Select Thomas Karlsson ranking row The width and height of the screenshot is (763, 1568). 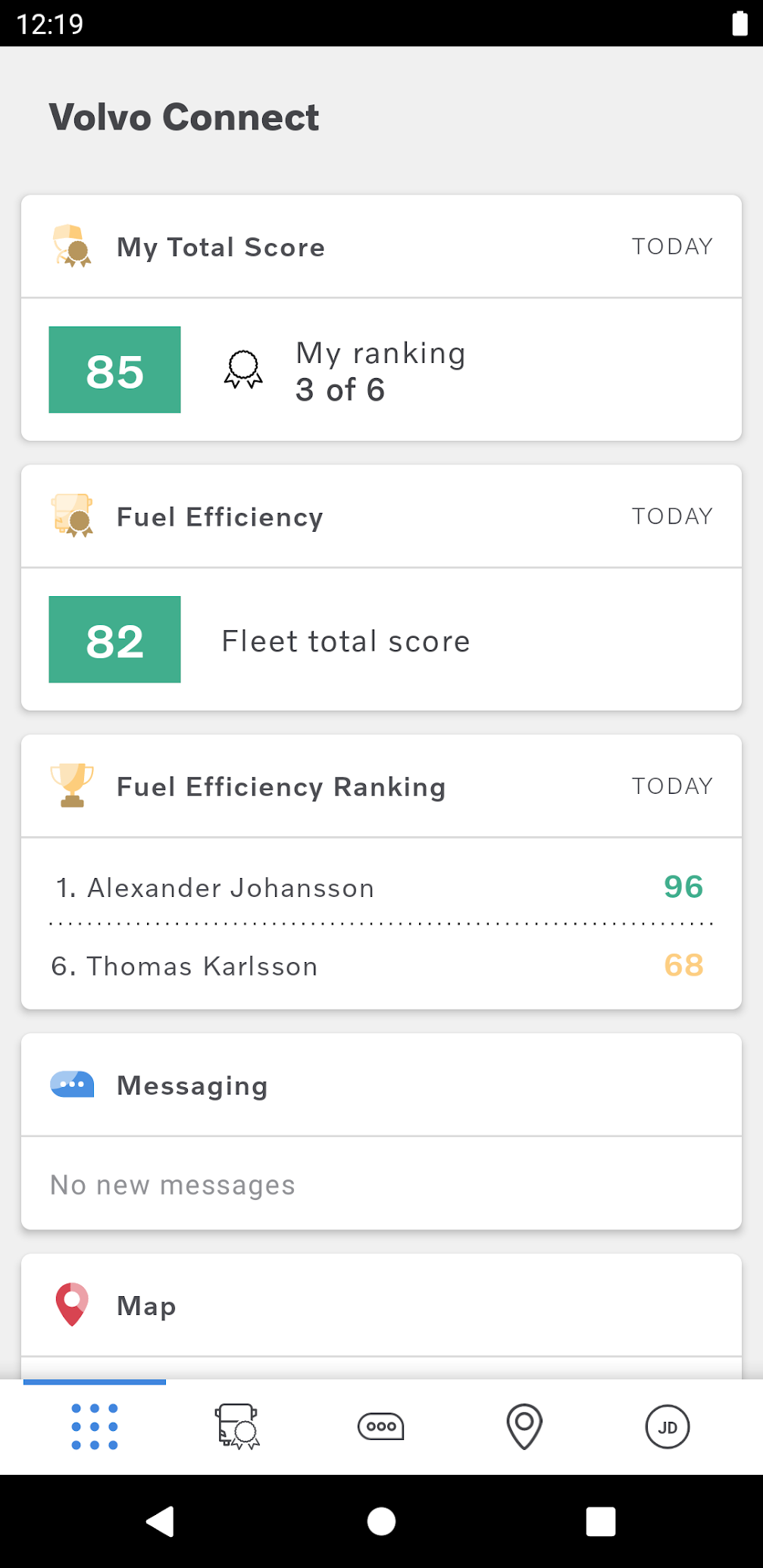tap(380, 966)
